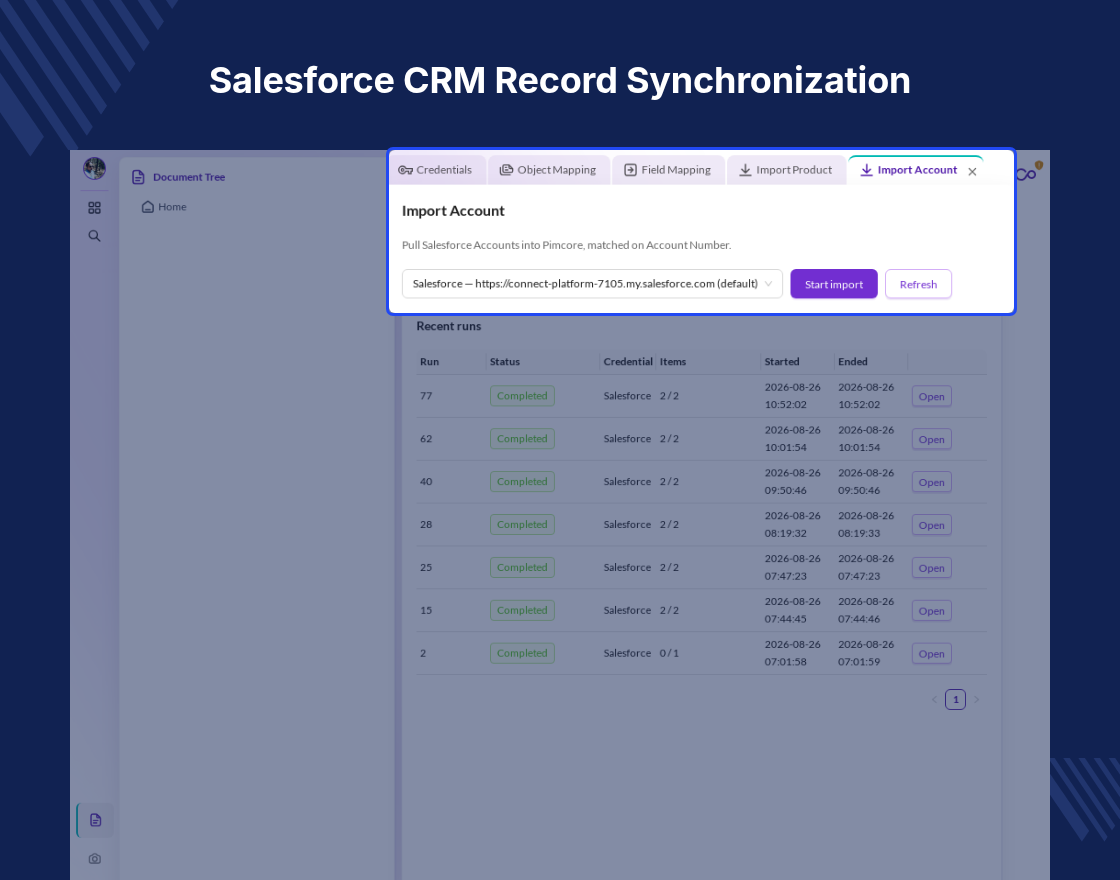Switch to the Object Mapping tab
The width and height of the screenshot is (1120, 880).
pos(548,170)
